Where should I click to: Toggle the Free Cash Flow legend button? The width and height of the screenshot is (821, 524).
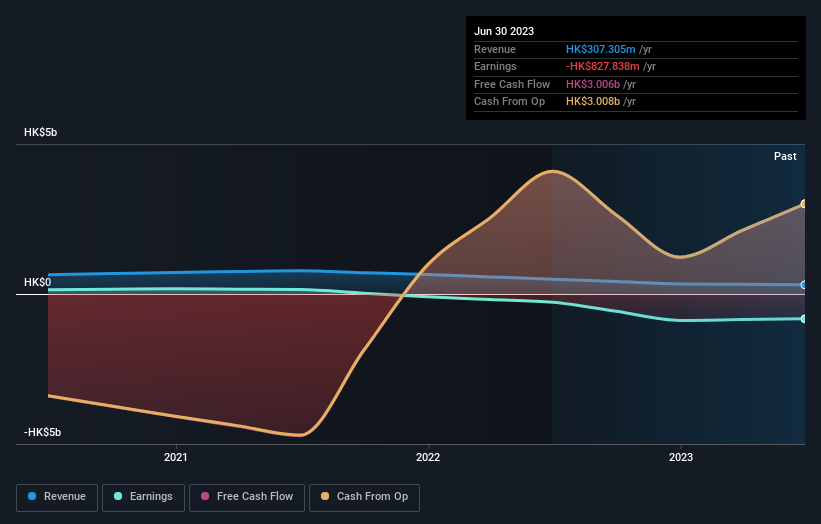pyautogui.click(x=247, y=497)
